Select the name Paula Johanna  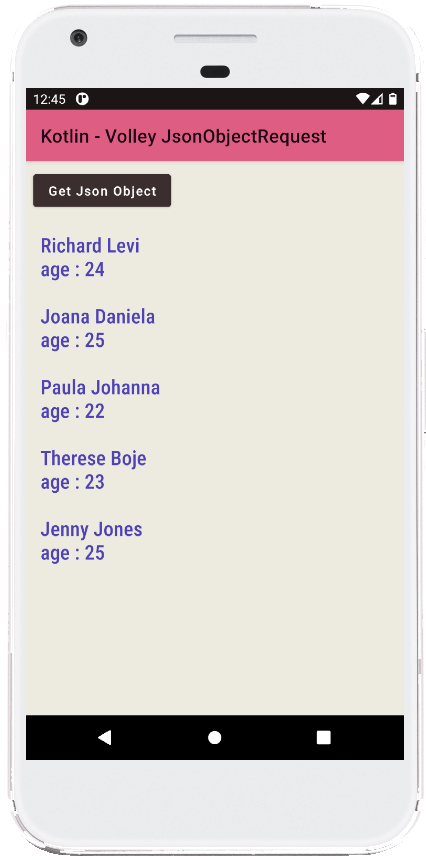[x=100, y=387]
